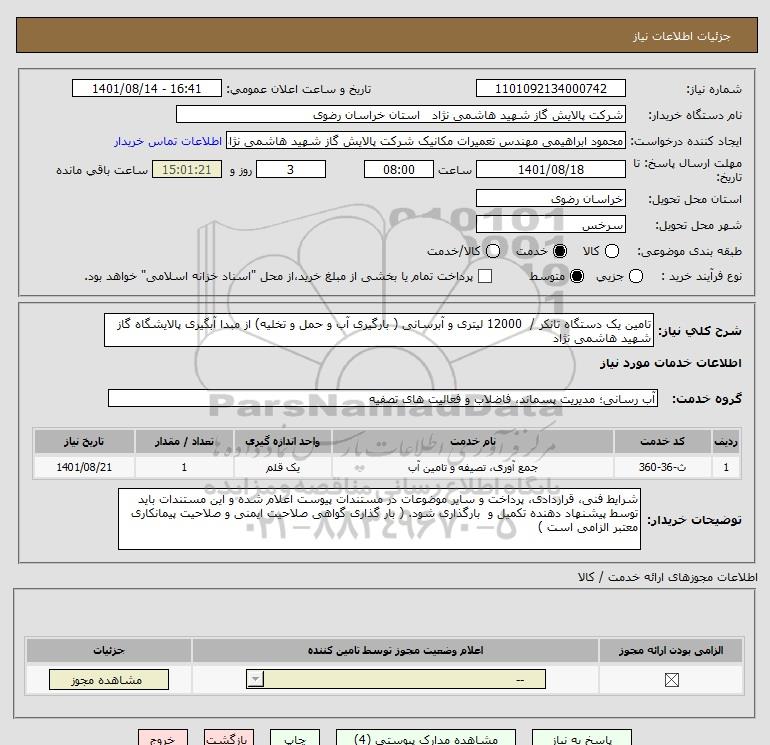
Task: Click the چاپ print button
Action: click(295, 739)
